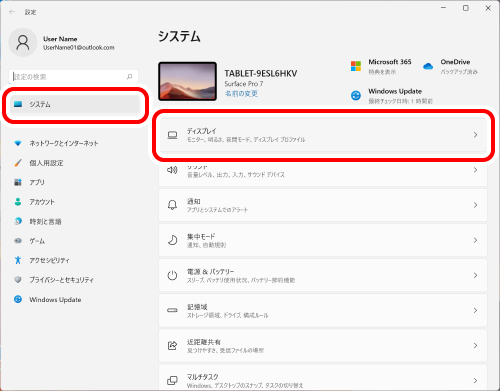The image size is (500, 391).
Task: Click the 通知 row title
Action: coord(194,201)
